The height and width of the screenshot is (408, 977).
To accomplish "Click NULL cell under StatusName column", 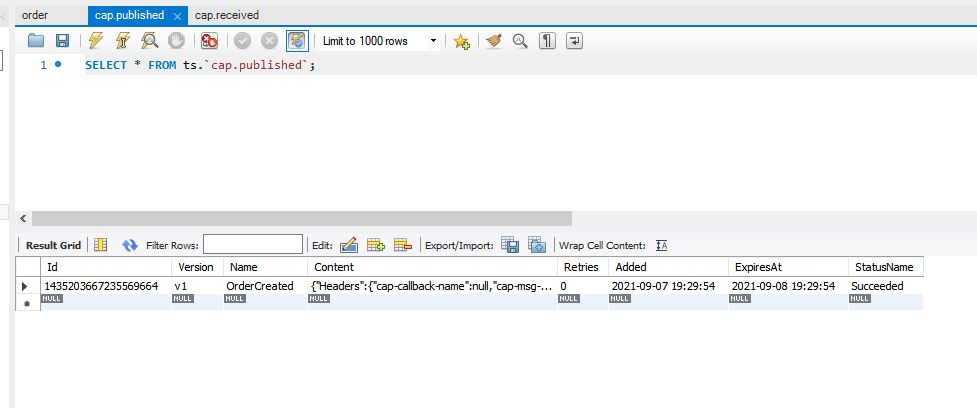I will [885, 302].
